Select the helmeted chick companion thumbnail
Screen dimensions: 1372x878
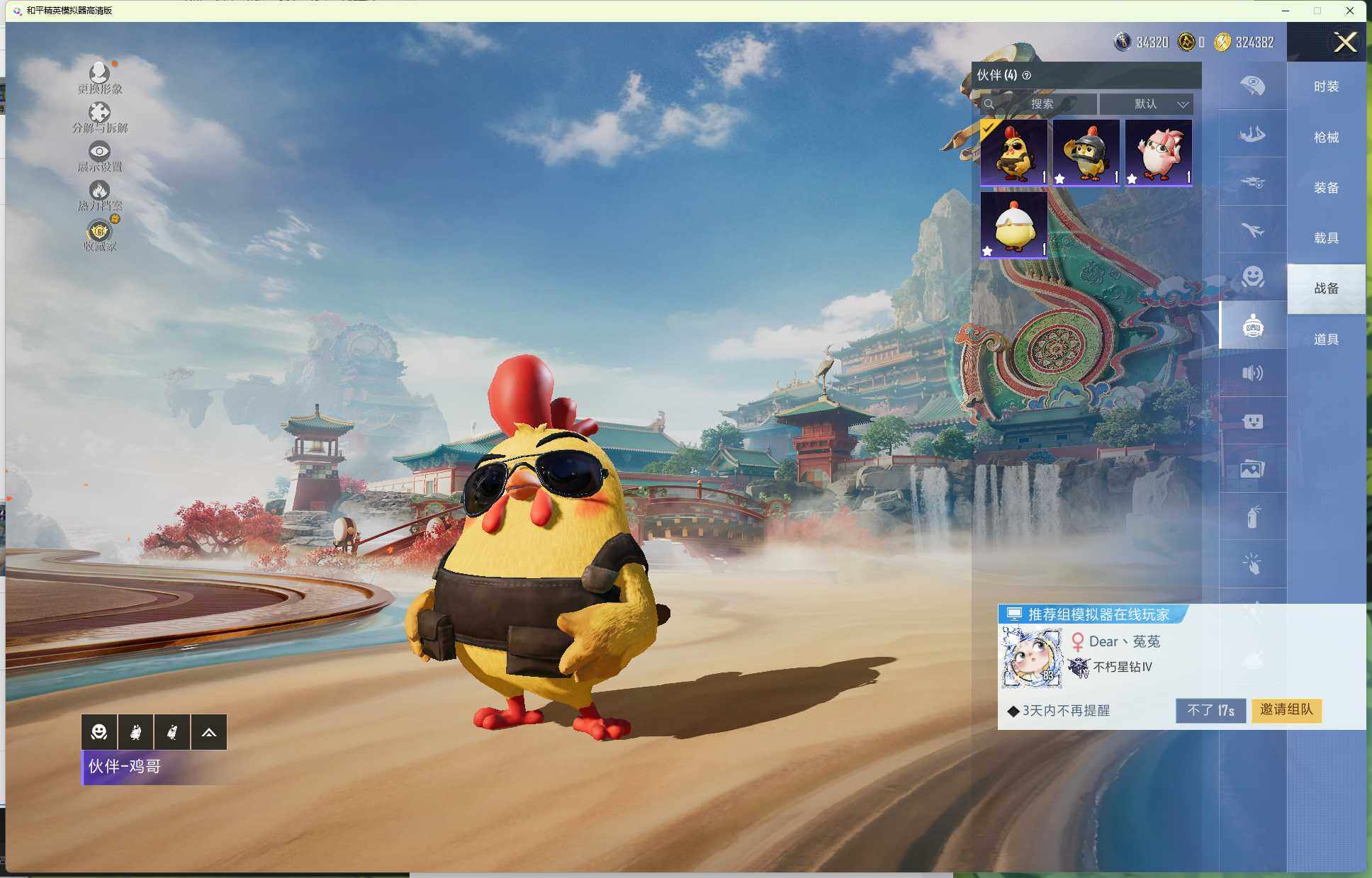1086,152
